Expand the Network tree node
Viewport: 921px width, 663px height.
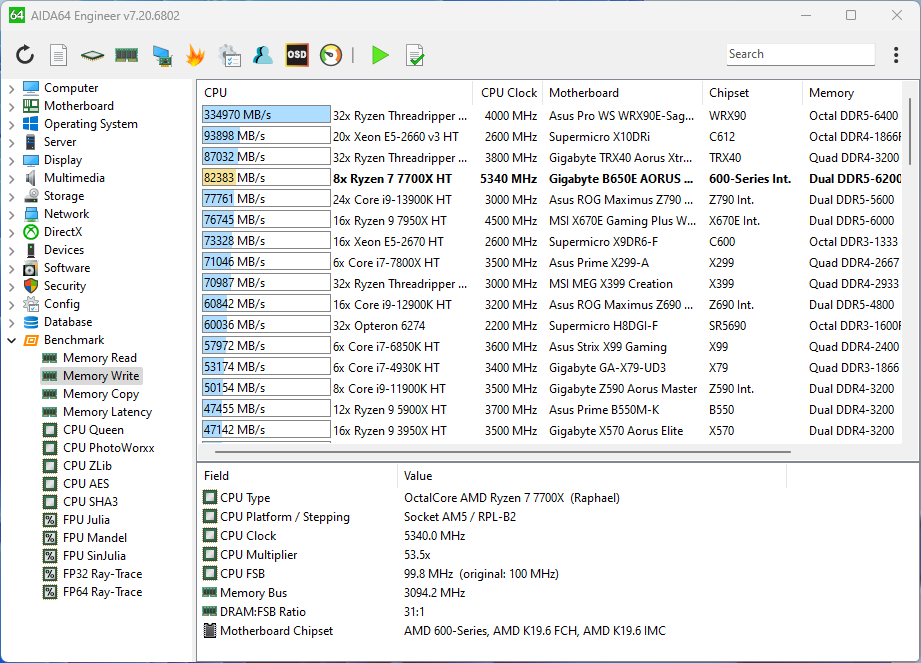[12, 215]
